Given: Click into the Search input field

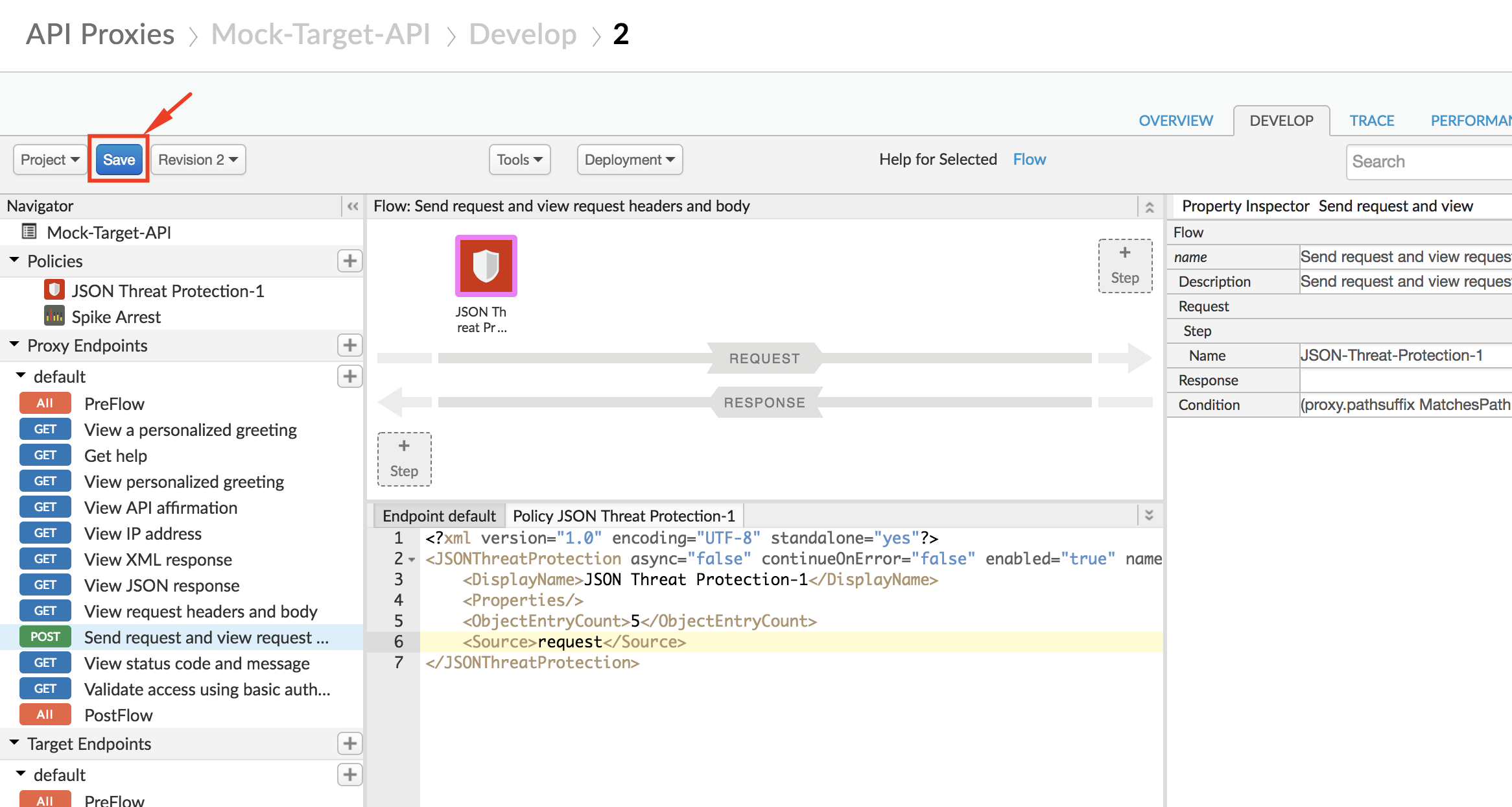Looking at the screenshot, I should [x=1426, y=162].
